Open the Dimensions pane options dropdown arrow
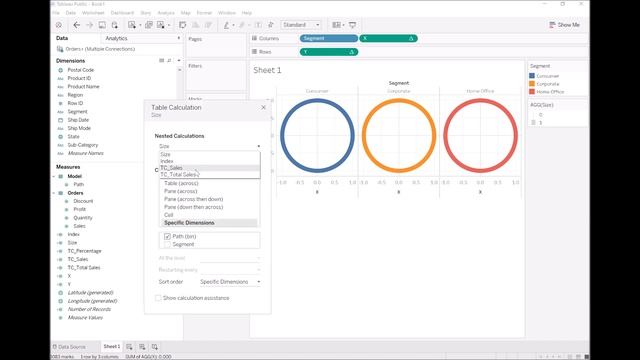Image resolution: width=640 pixels, height=360 pixels. (178, 60)
